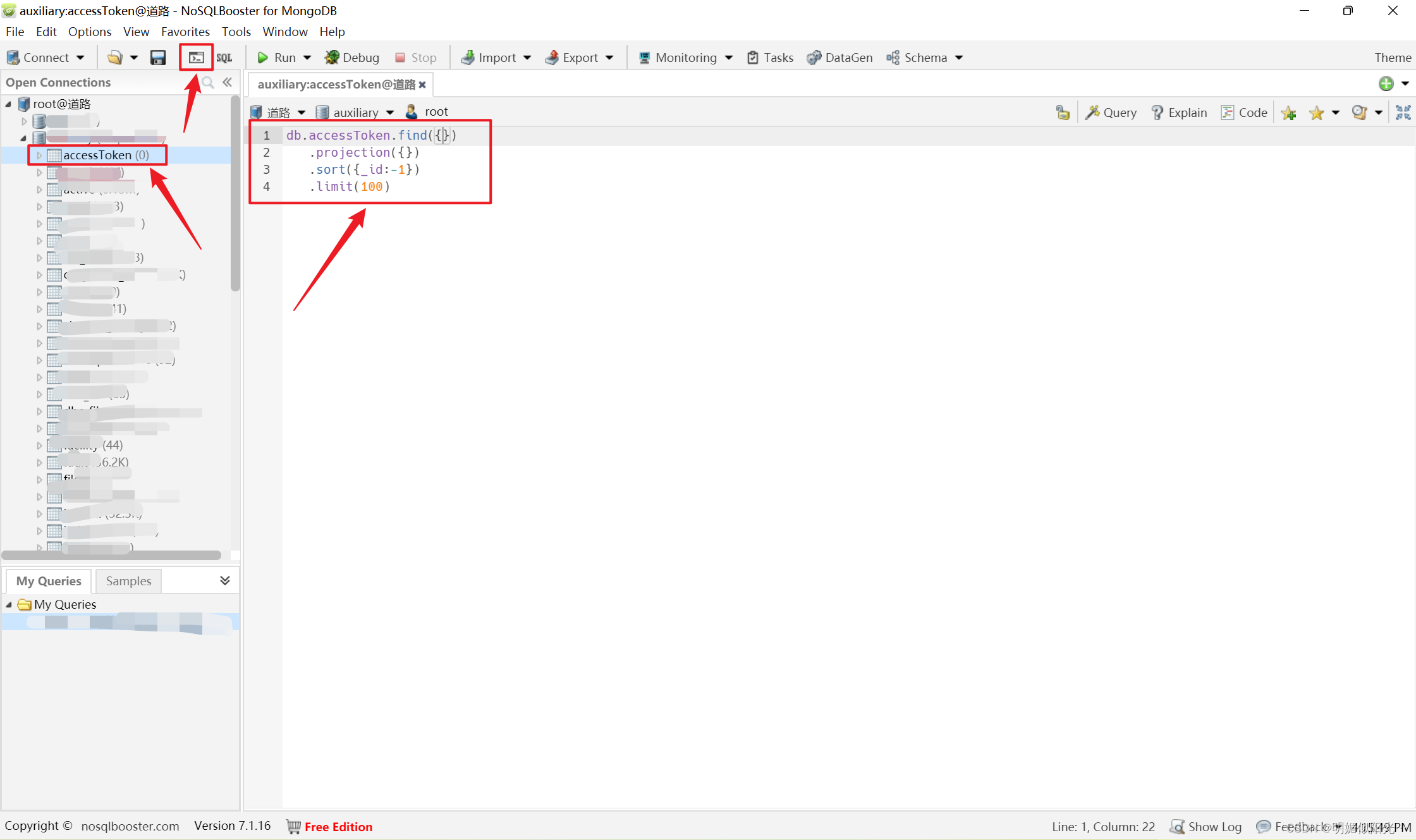Open the Favorites menu

pyautogui.click(x=185, y=32)
